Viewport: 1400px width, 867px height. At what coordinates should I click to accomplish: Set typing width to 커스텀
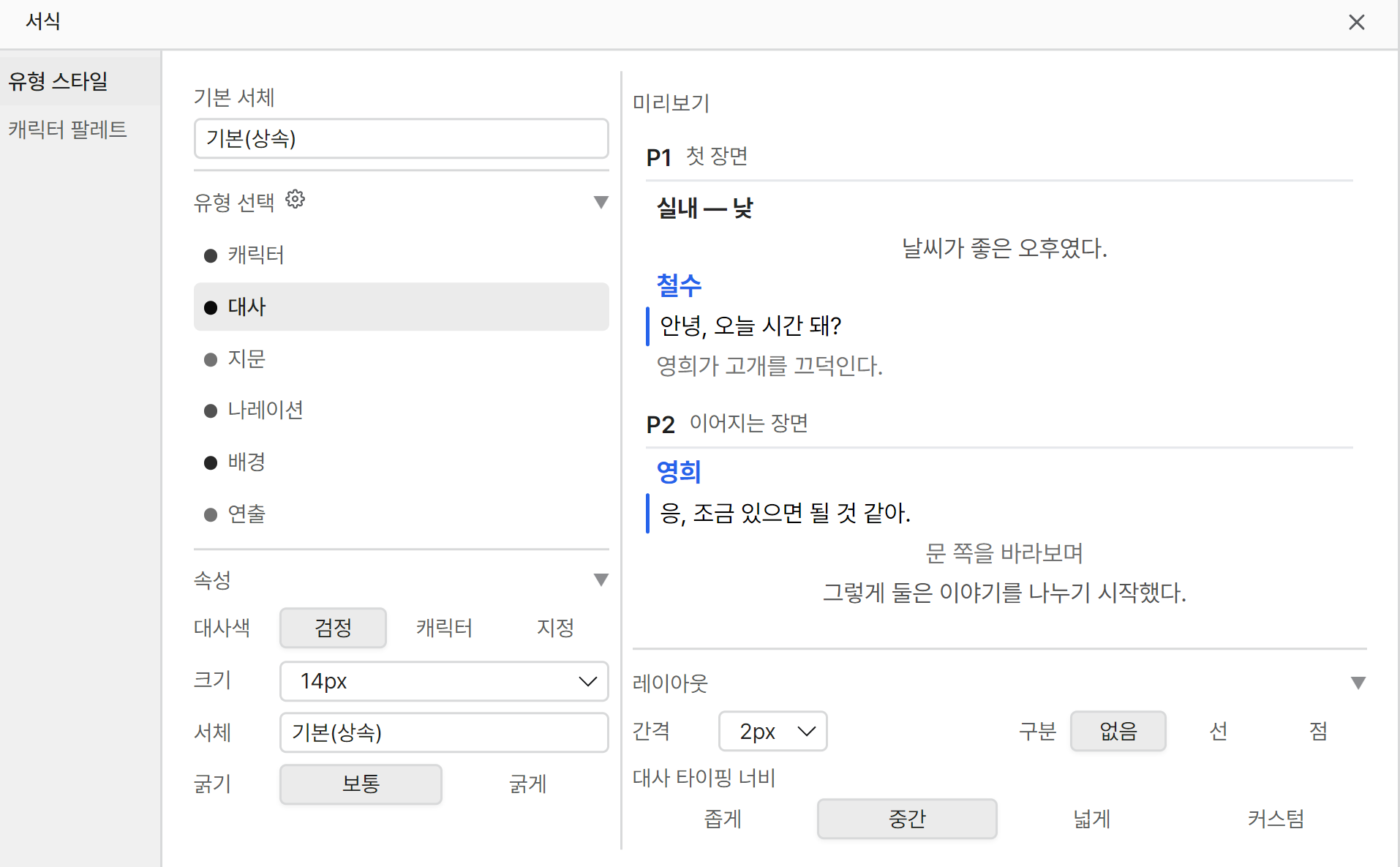tap(1276, 819)
